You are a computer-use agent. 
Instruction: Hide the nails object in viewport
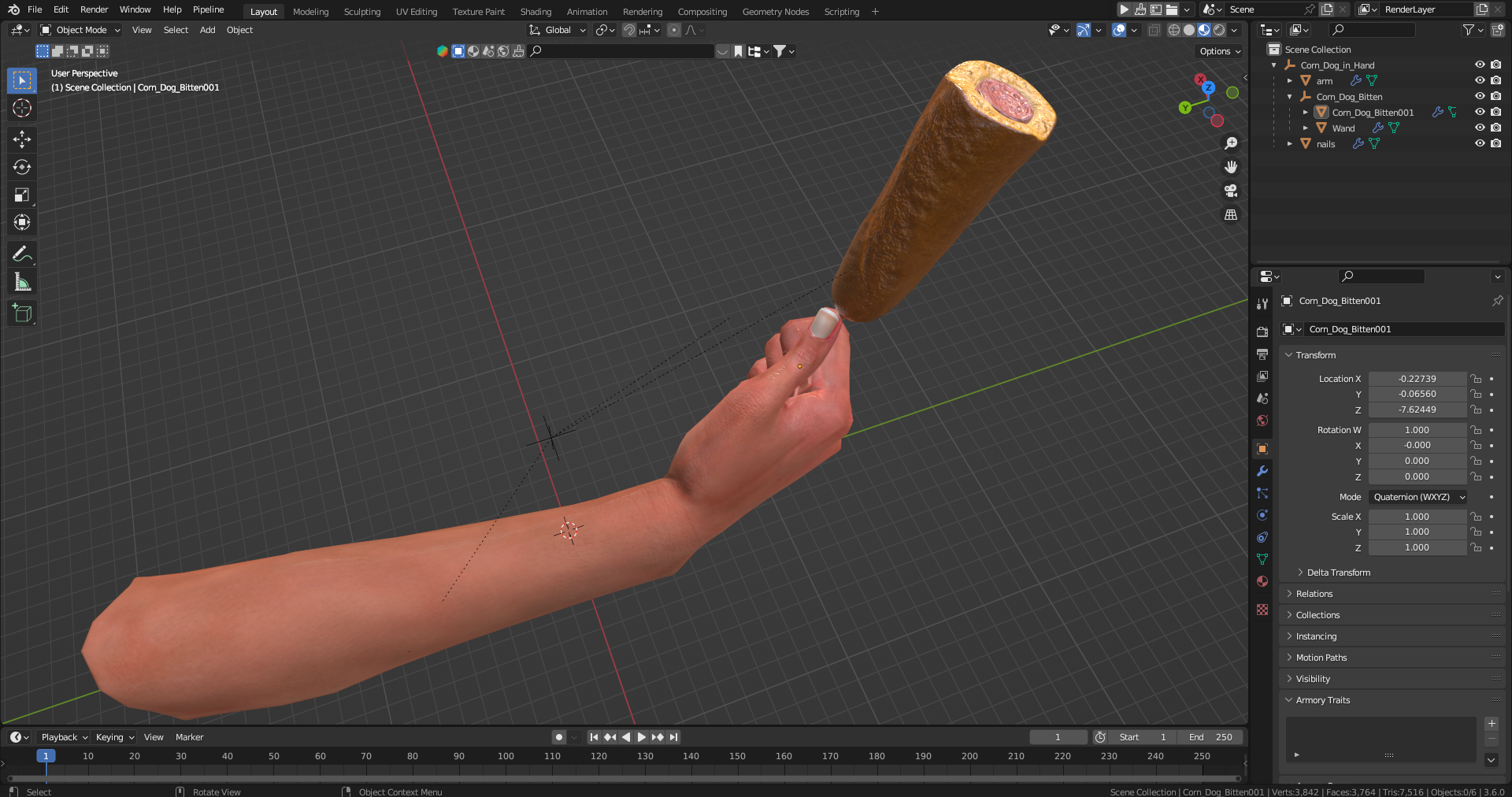click(1480, 143)
